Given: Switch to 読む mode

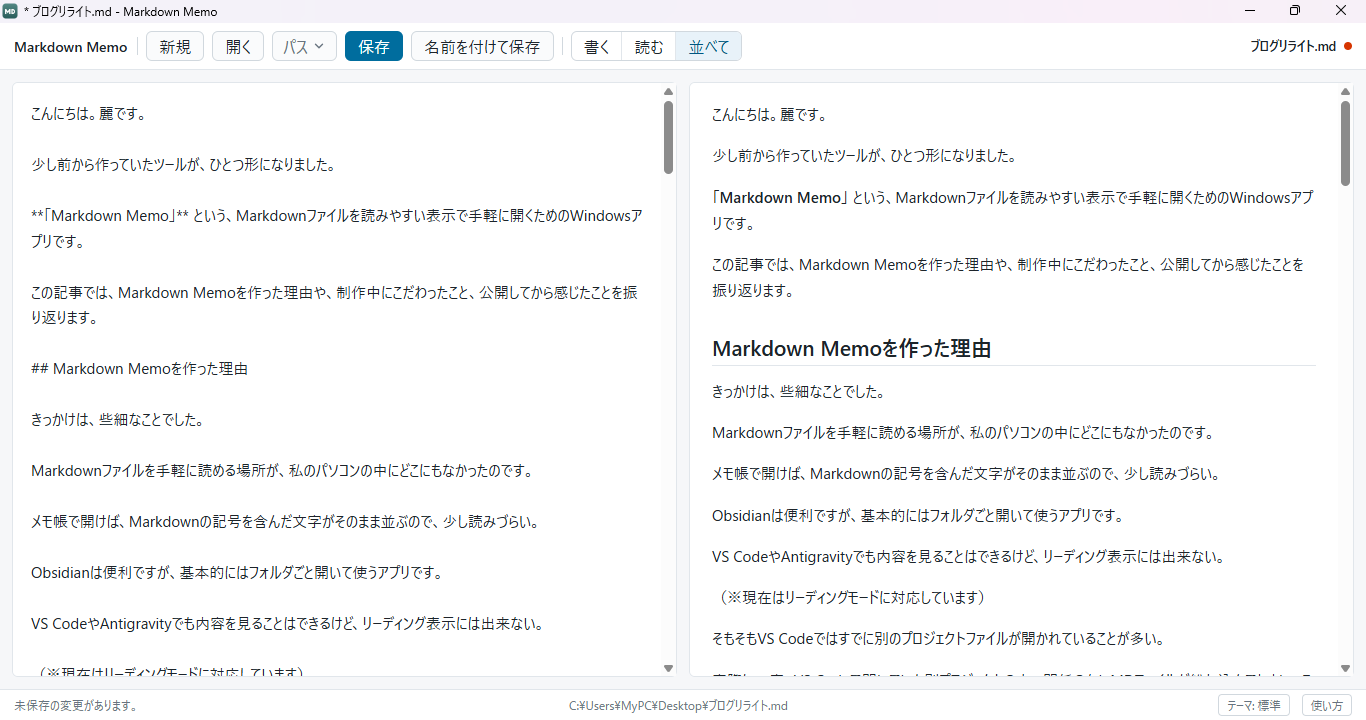Looking at the screenshot, I should click(x=649, y=46).
